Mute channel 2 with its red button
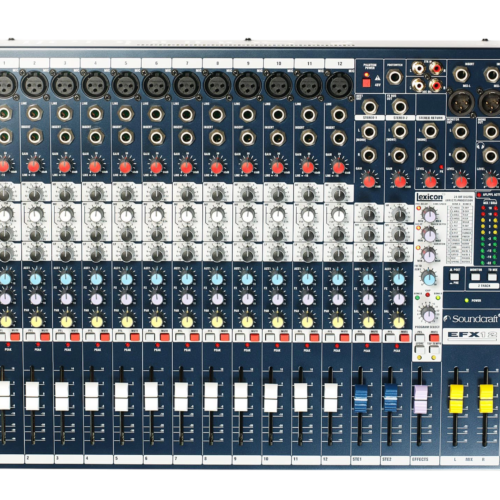 point(45,337)
